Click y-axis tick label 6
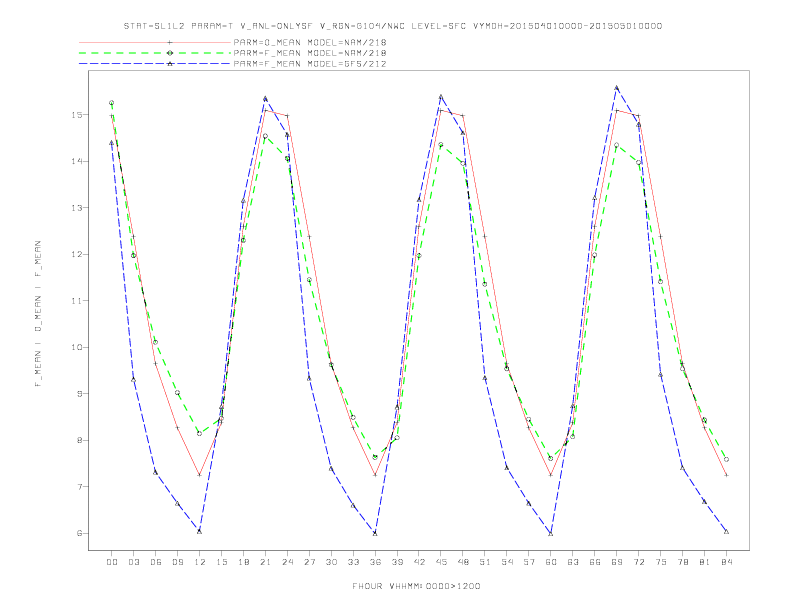This screenshot has width=792, height=612. click(x=79, y=533)
